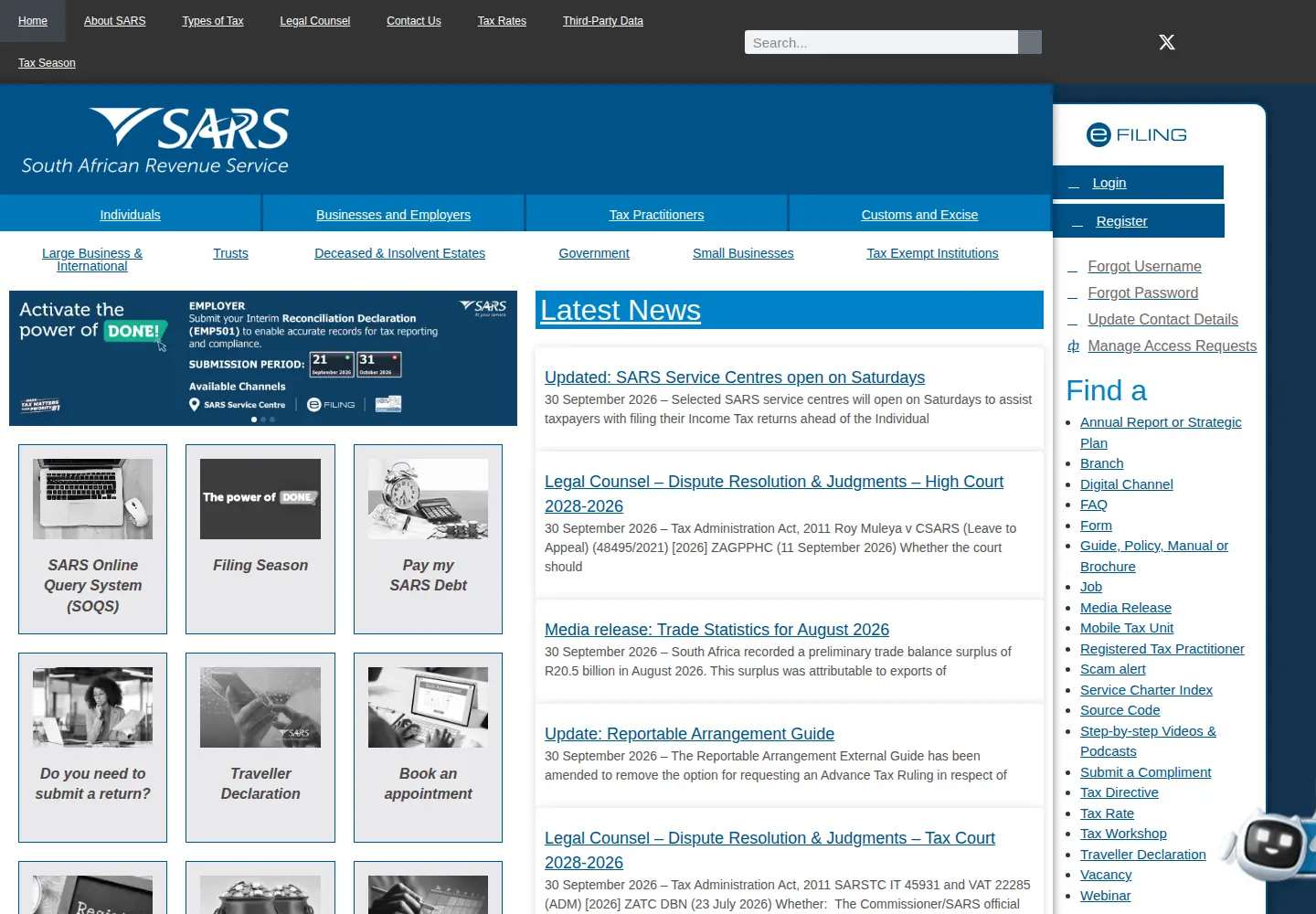Open the SARS Online Query System tile
The width and height of the screenshot is (1316, 914).
click(x=93, y=539)
